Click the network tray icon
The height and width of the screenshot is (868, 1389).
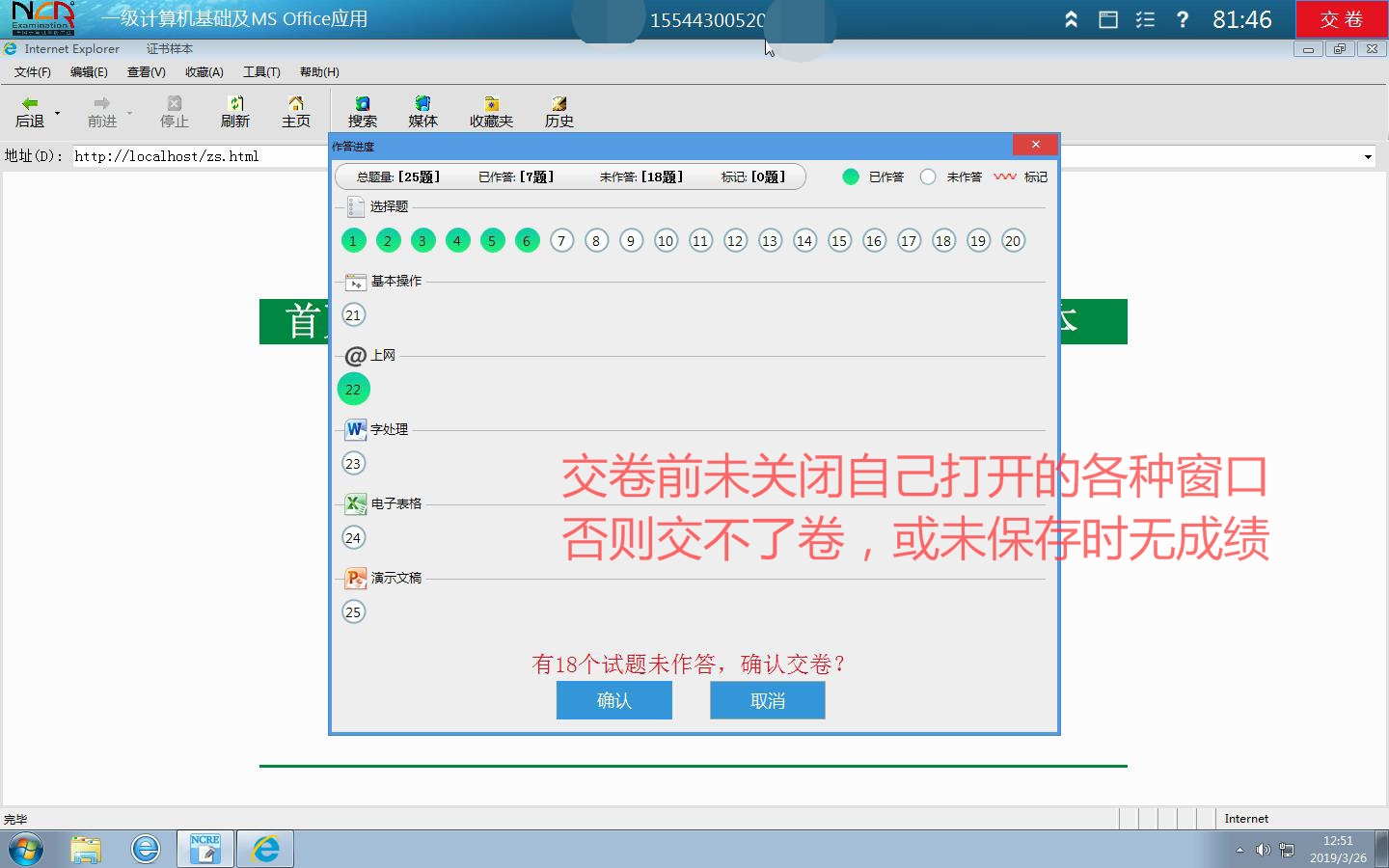coord(1287,850)
